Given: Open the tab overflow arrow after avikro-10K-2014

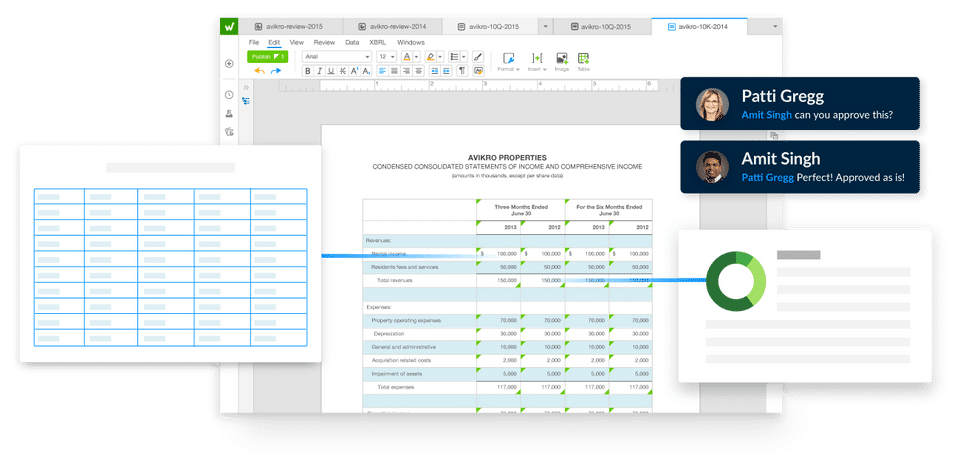Looking at the screenshot, I should click(775, 26).
